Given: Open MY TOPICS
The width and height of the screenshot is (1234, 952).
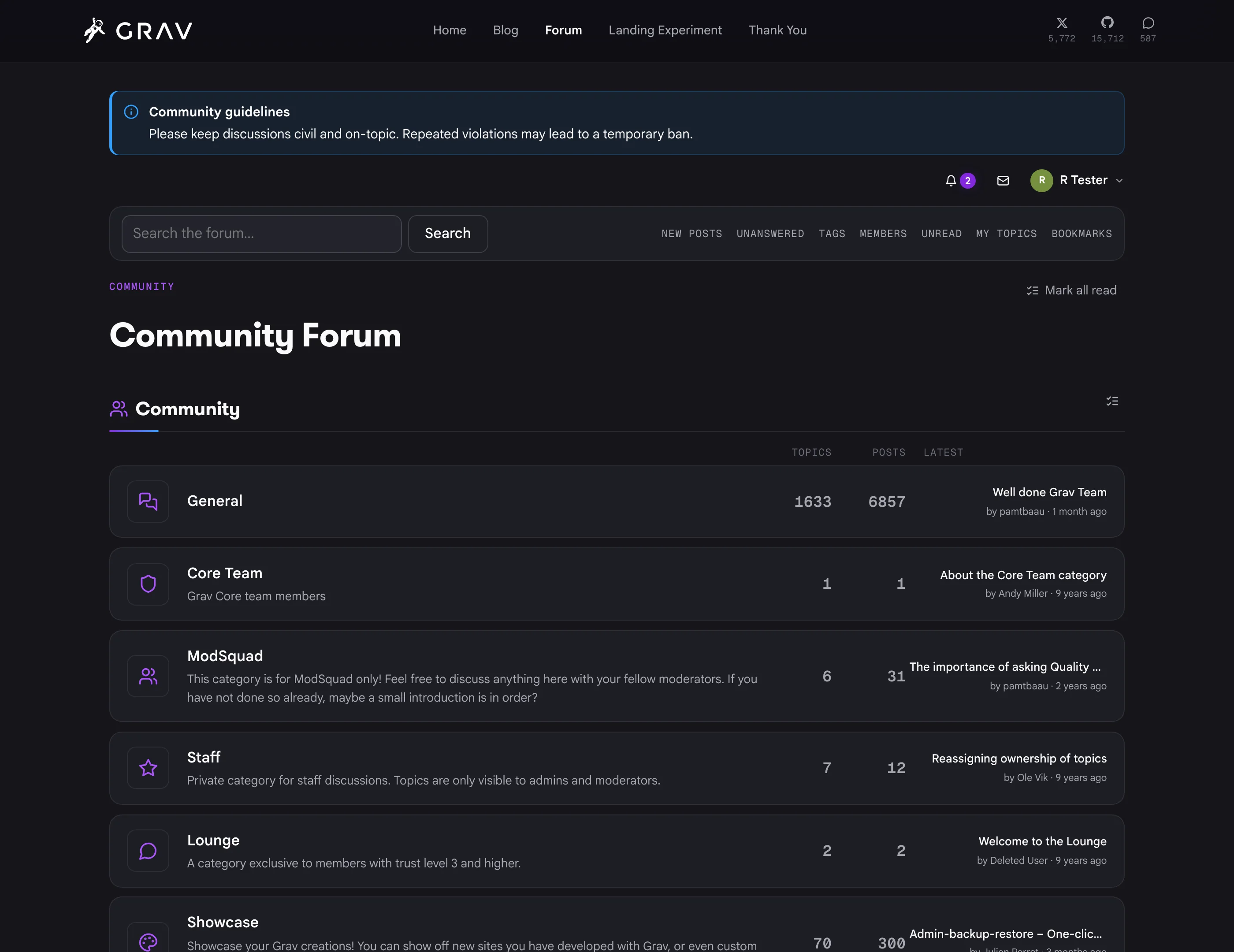Looking at the screenshot, I should (x=1006, y=233).
